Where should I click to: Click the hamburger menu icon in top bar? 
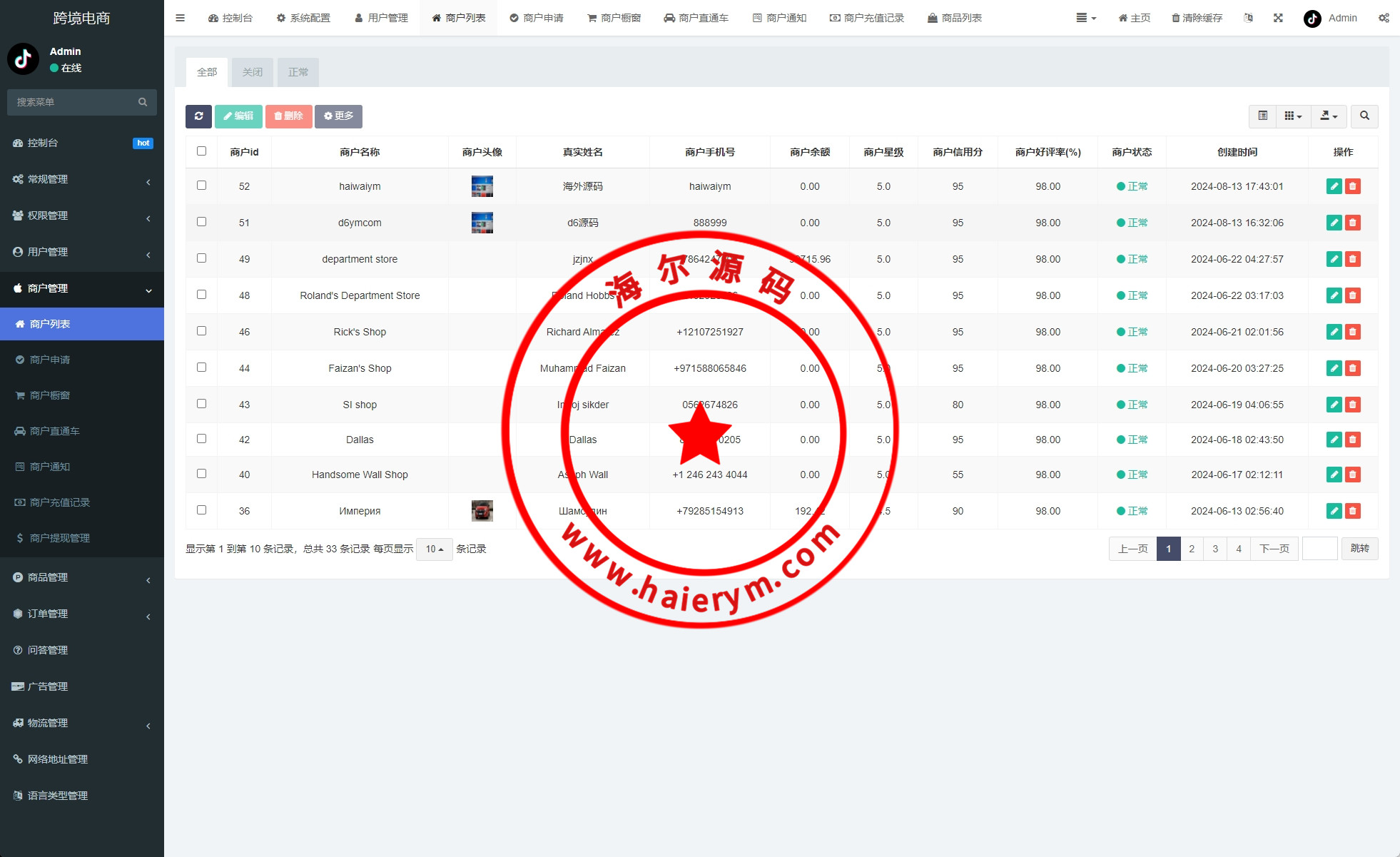[x=180, y=18]
